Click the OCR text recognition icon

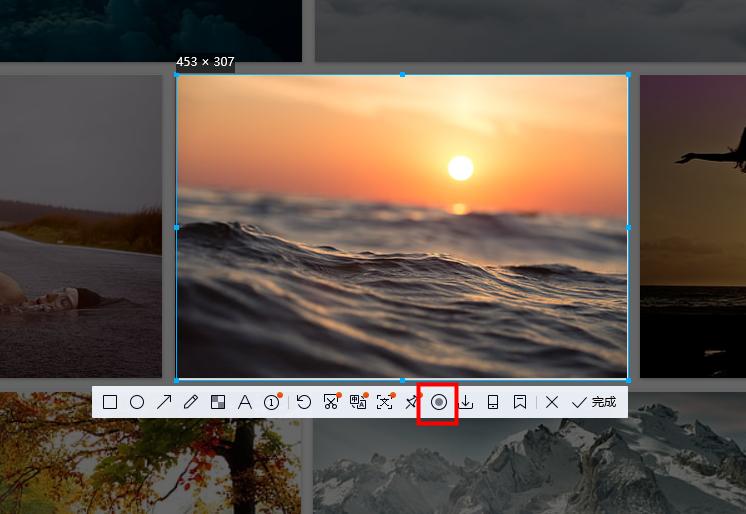coord(385,402)
